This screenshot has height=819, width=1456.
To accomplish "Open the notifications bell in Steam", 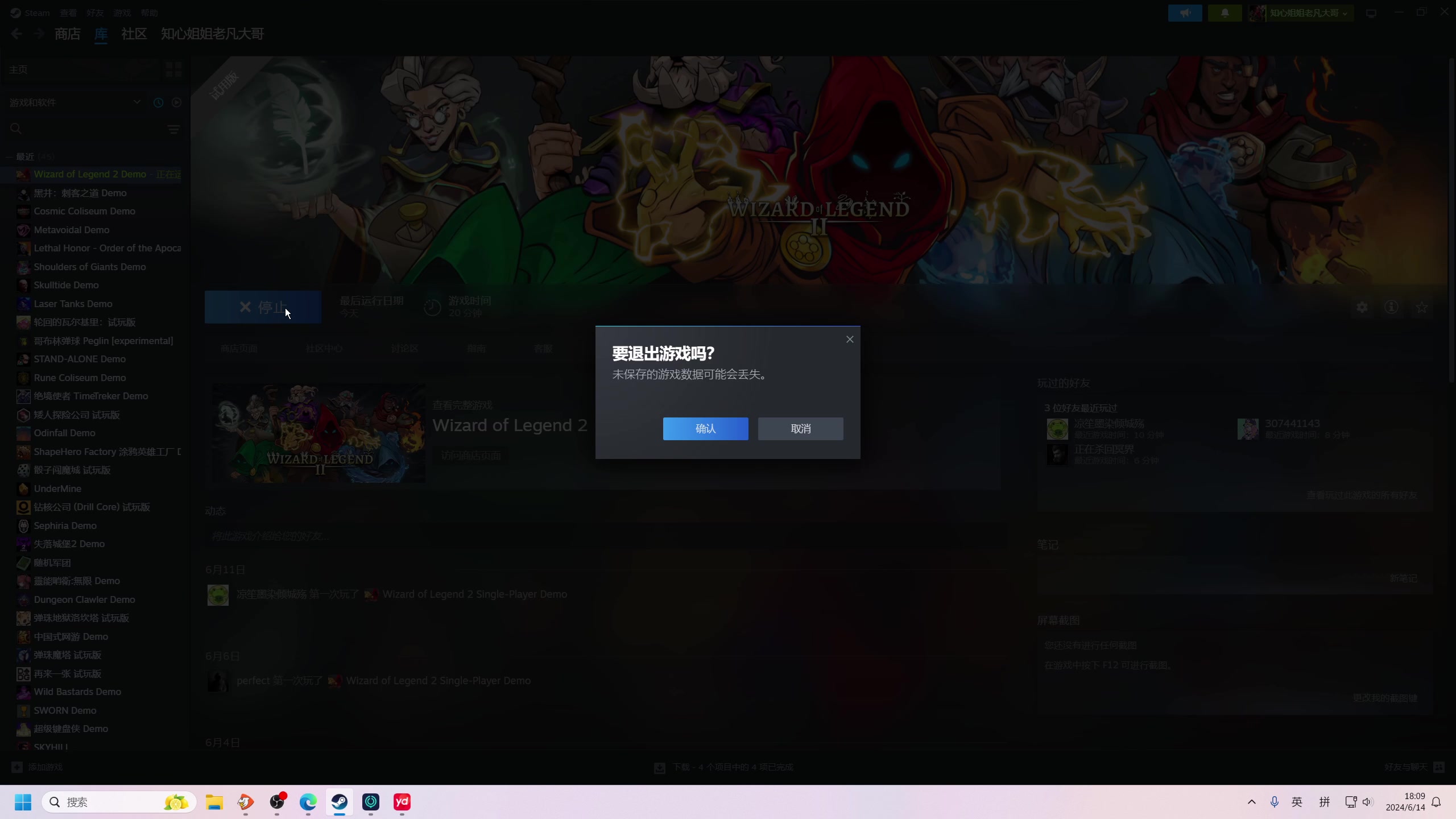I will [1225, 13].
